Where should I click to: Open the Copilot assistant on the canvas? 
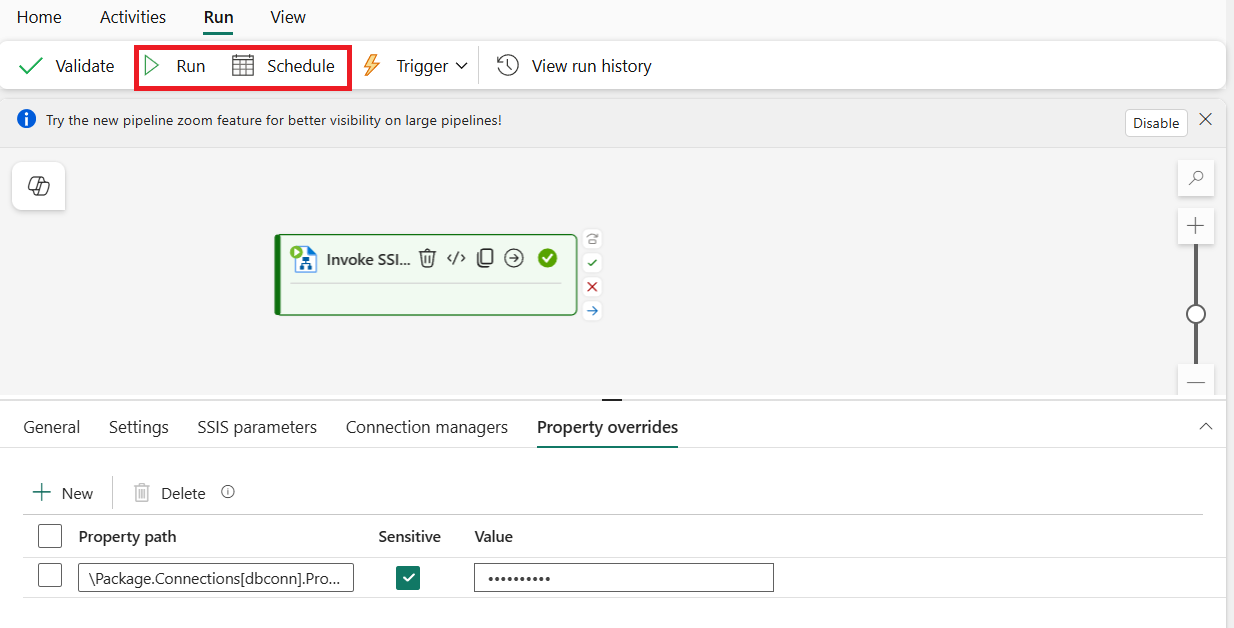click(x=37, y=186)
